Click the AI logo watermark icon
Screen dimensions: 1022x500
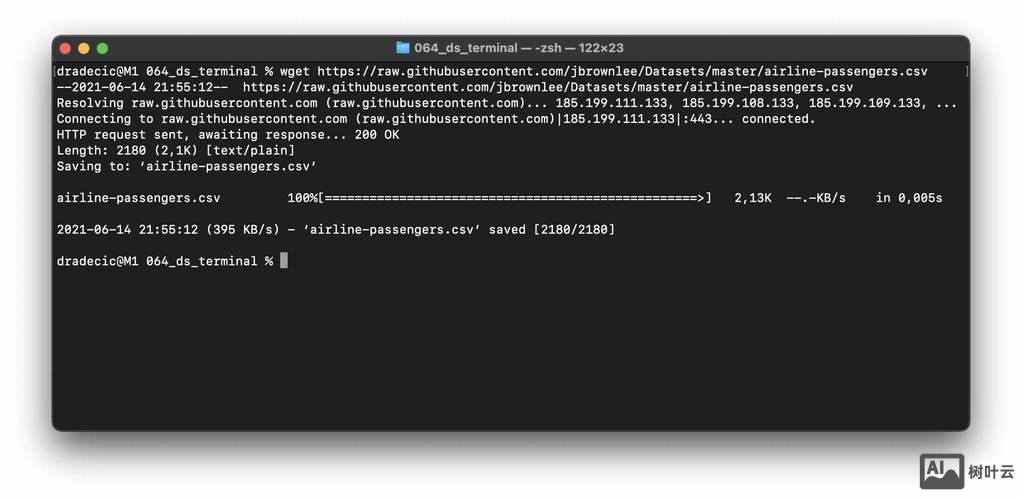pyautogui.click(x=940, y=472)
